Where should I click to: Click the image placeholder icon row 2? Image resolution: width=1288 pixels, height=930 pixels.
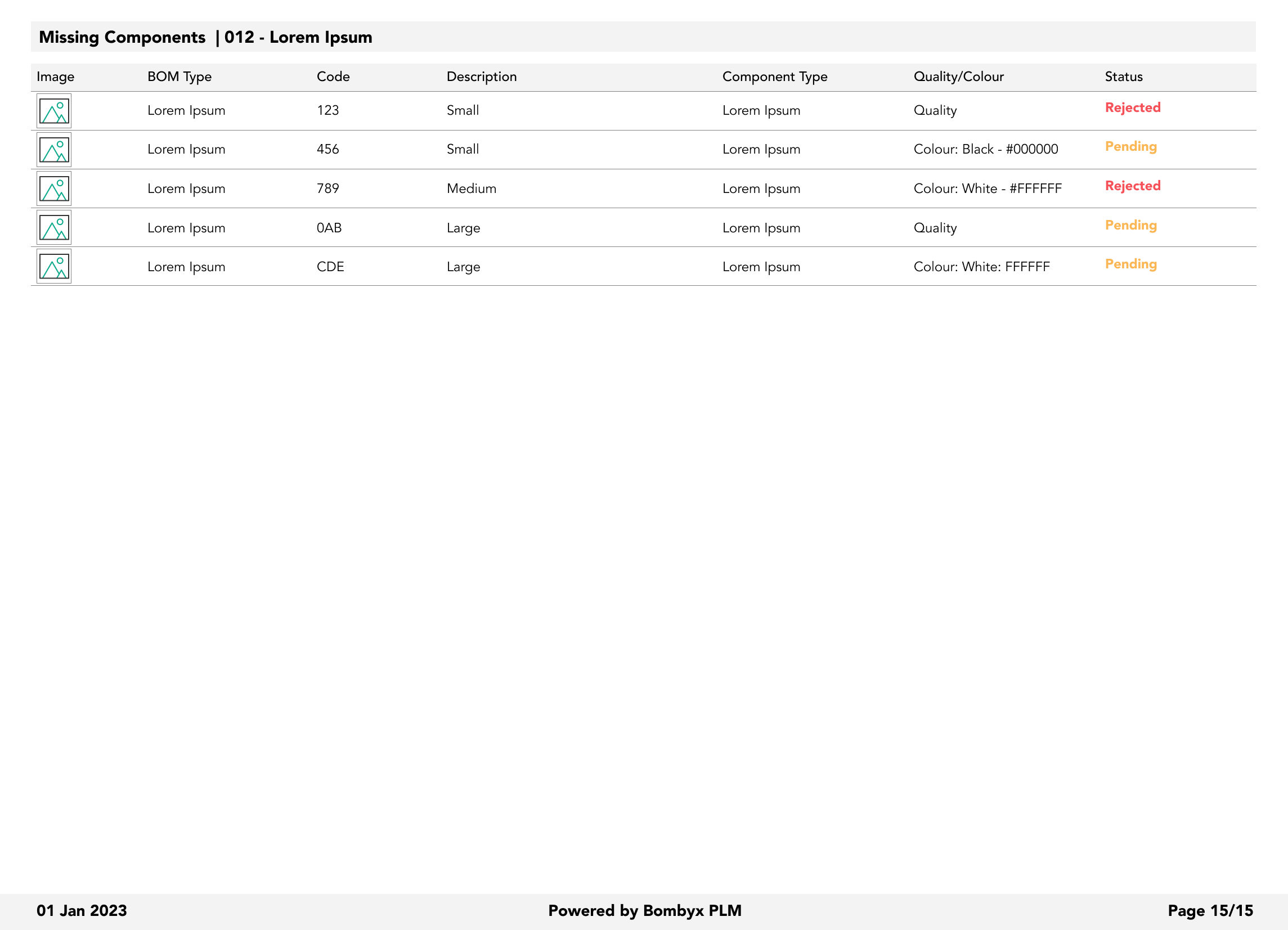(x=54, y=150)
